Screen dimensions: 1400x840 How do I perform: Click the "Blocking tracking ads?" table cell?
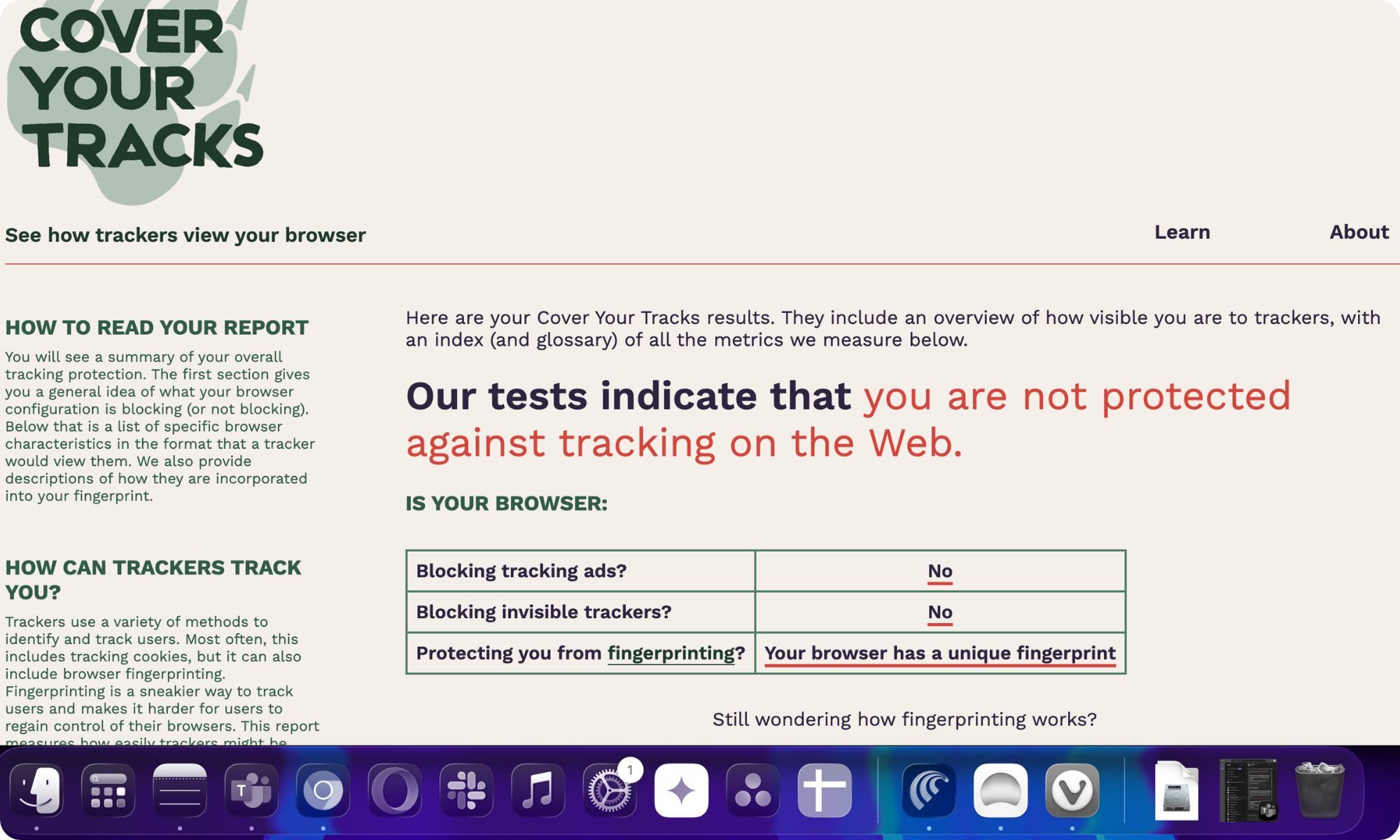(x=580, y=571)
